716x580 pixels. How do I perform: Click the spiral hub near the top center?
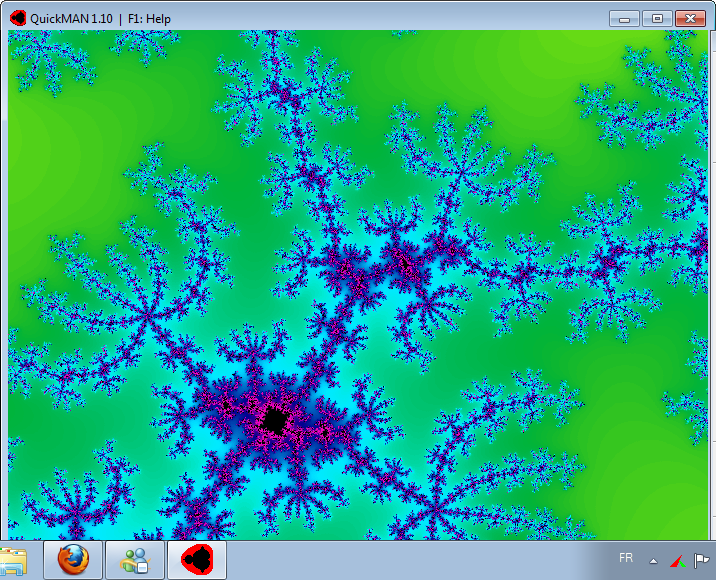click(x=287, y=96)
